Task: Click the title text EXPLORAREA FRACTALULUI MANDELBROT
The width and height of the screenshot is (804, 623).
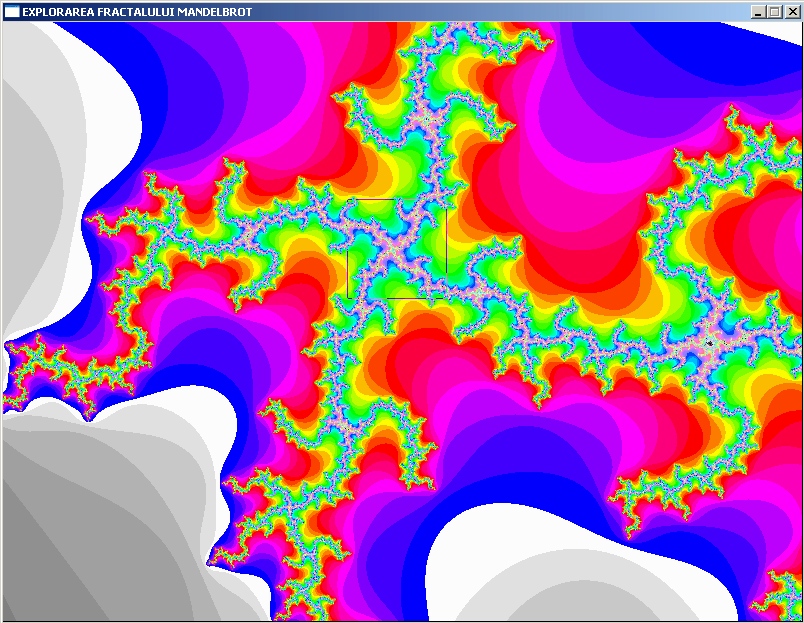Action: (137, 12)
